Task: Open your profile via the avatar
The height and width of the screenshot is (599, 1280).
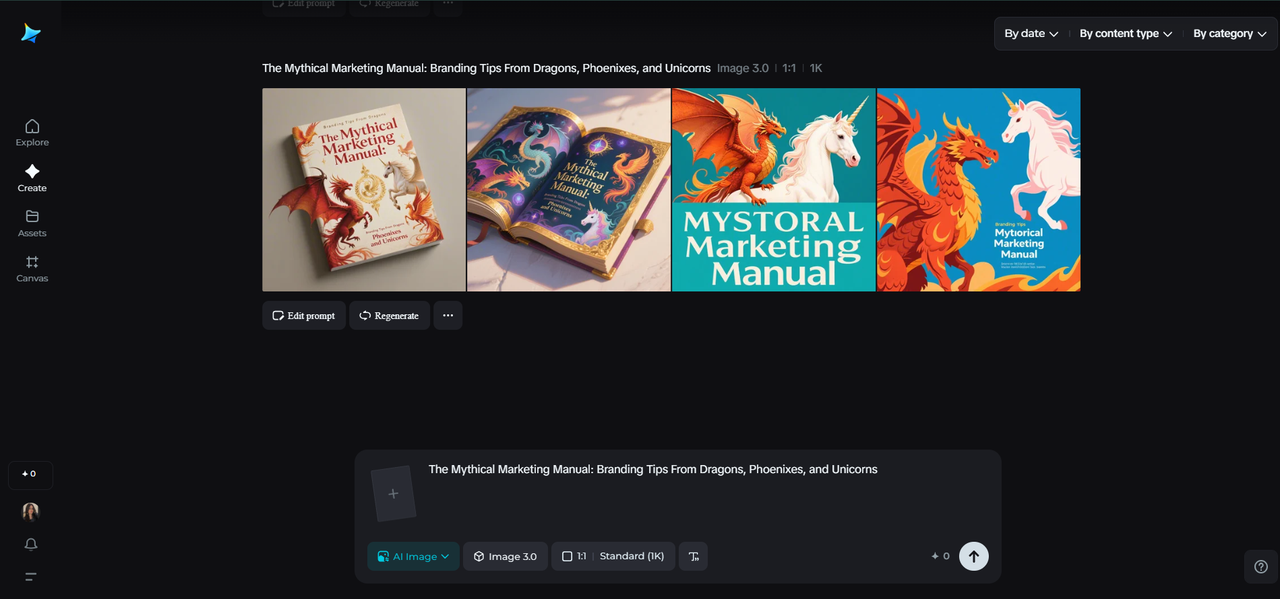Action: tap(30, 511)
